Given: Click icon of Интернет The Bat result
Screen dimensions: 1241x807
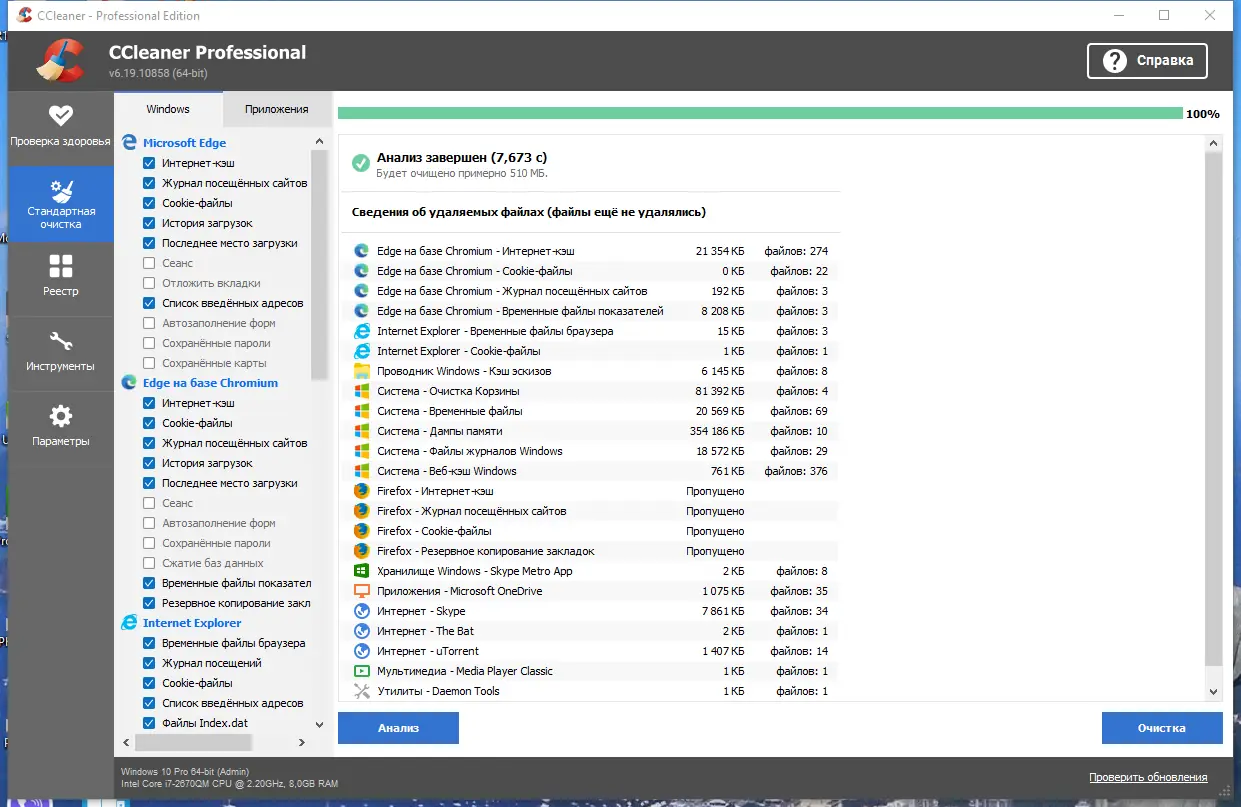Looking at the screenshot, I should click(x=361, y=631).
